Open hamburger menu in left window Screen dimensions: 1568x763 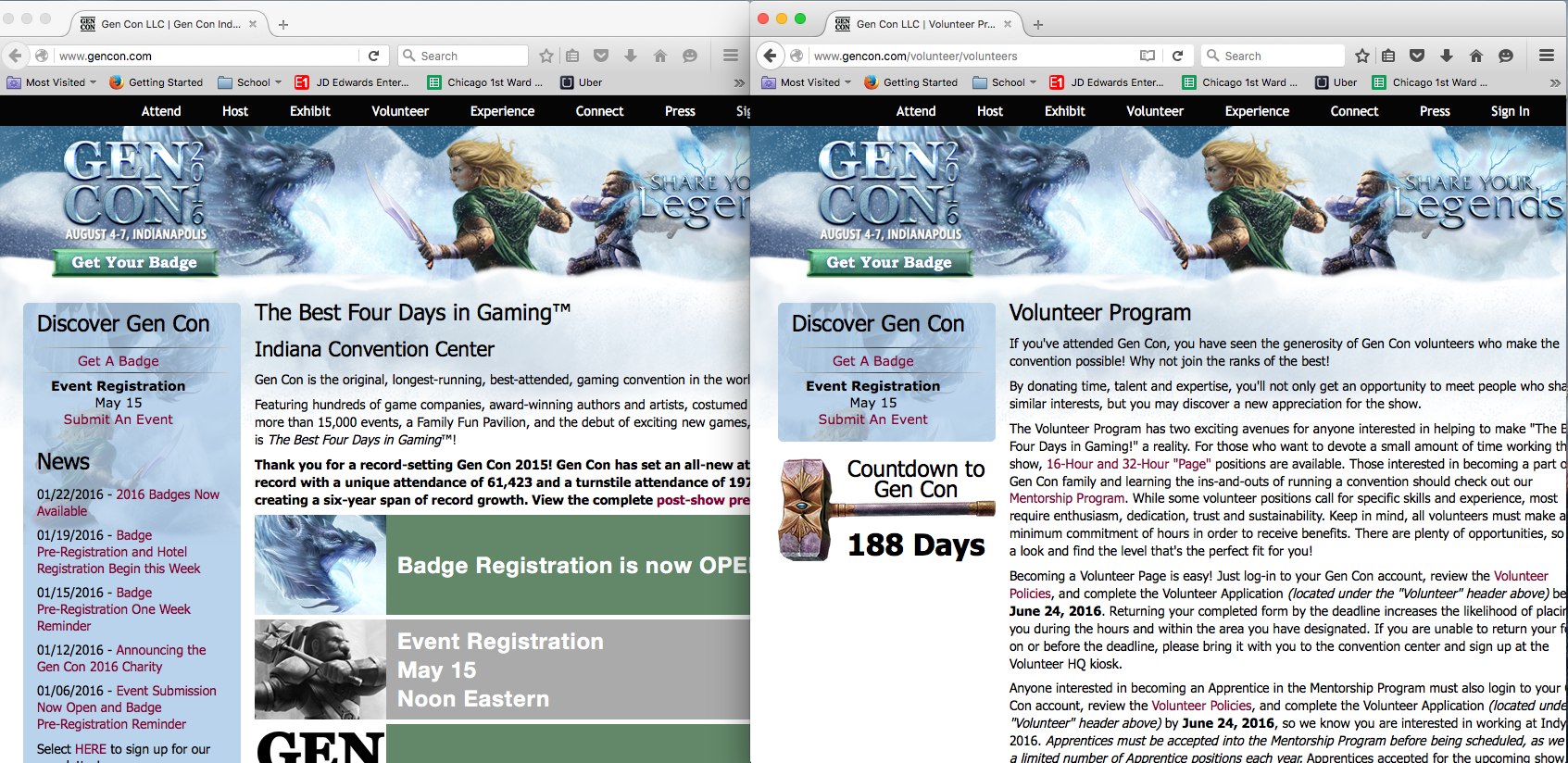click(731, 56)
